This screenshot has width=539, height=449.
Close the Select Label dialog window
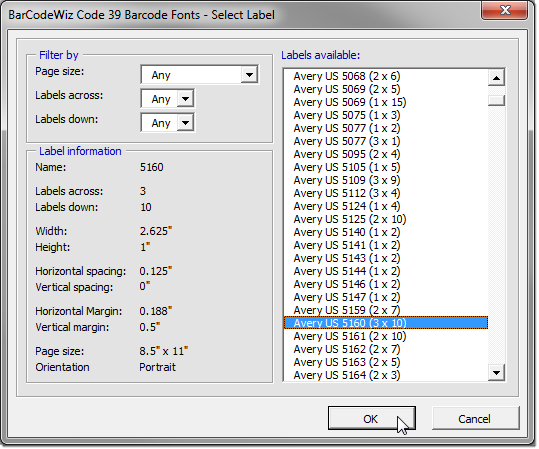coord(505,10)
